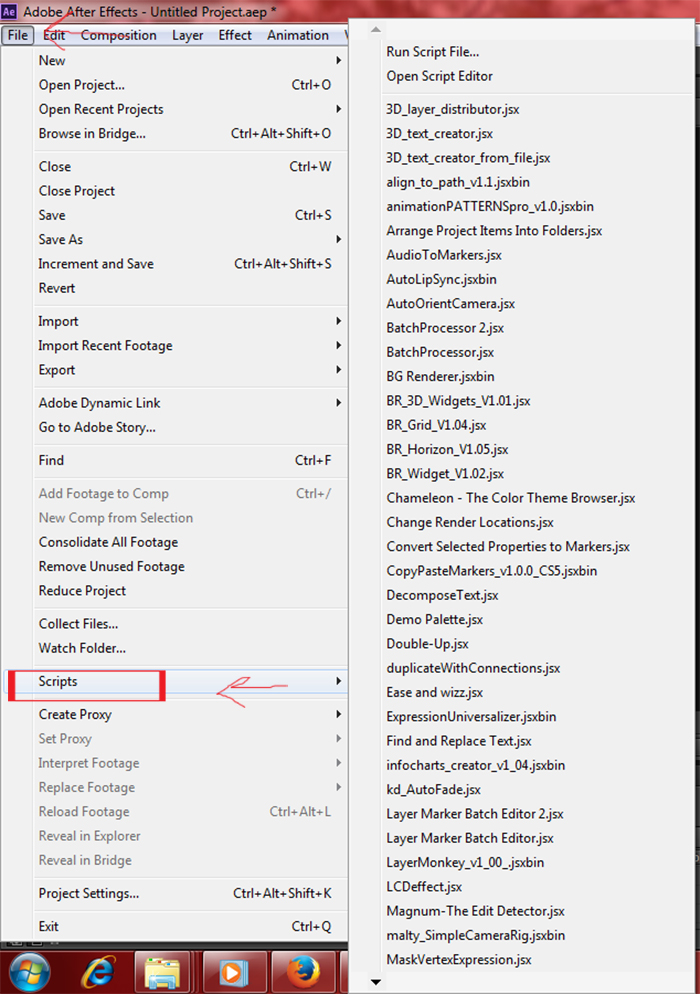The width and height of the screenshot is (700, 994).
Task: Run 3D_layer_distributor.jsx script
Action: click(x=453, y=109)
